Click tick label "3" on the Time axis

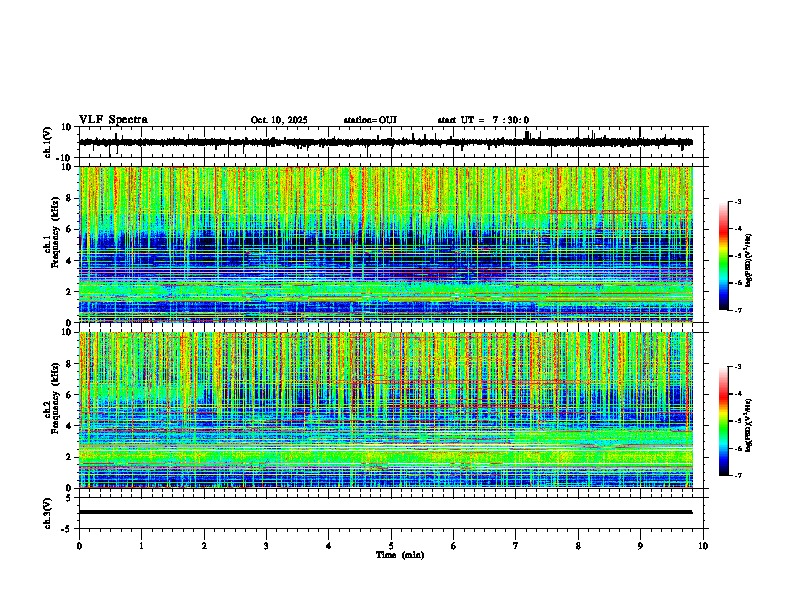(266, 546)
